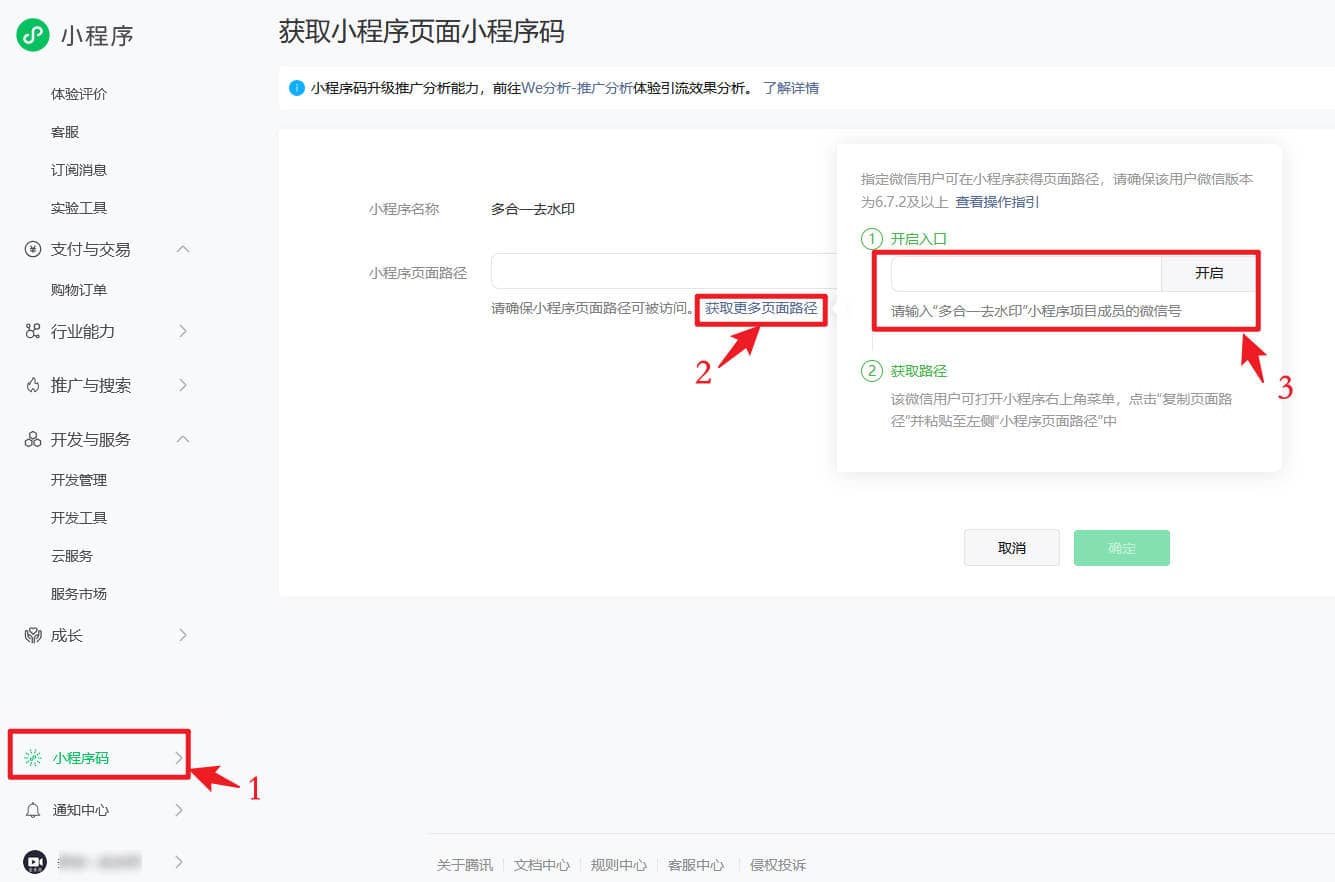The image size is (1335, 882).
Task: Open 开发管理 in the sidebar
Action: tap(79, 480)
